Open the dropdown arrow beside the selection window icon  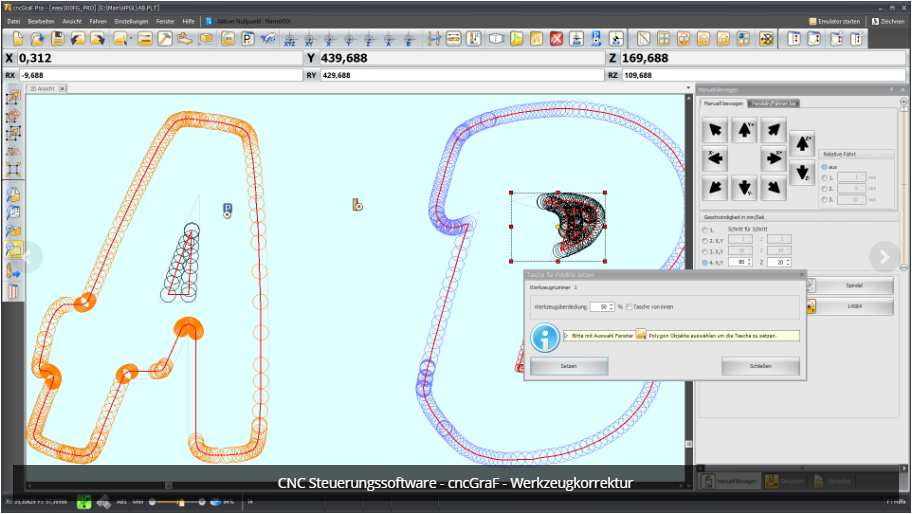(x=131, y=39)
